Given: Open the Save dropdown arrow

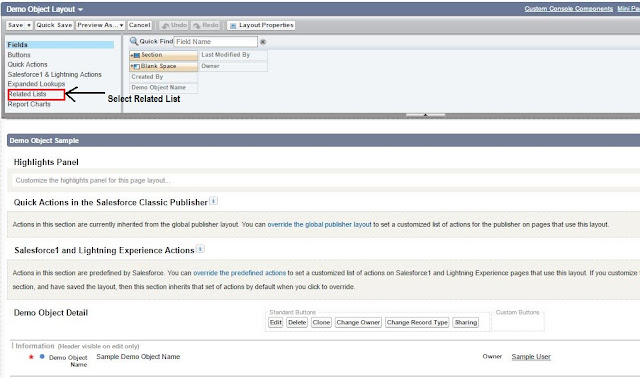Looking at the screenshot, I should pos(29,25).
